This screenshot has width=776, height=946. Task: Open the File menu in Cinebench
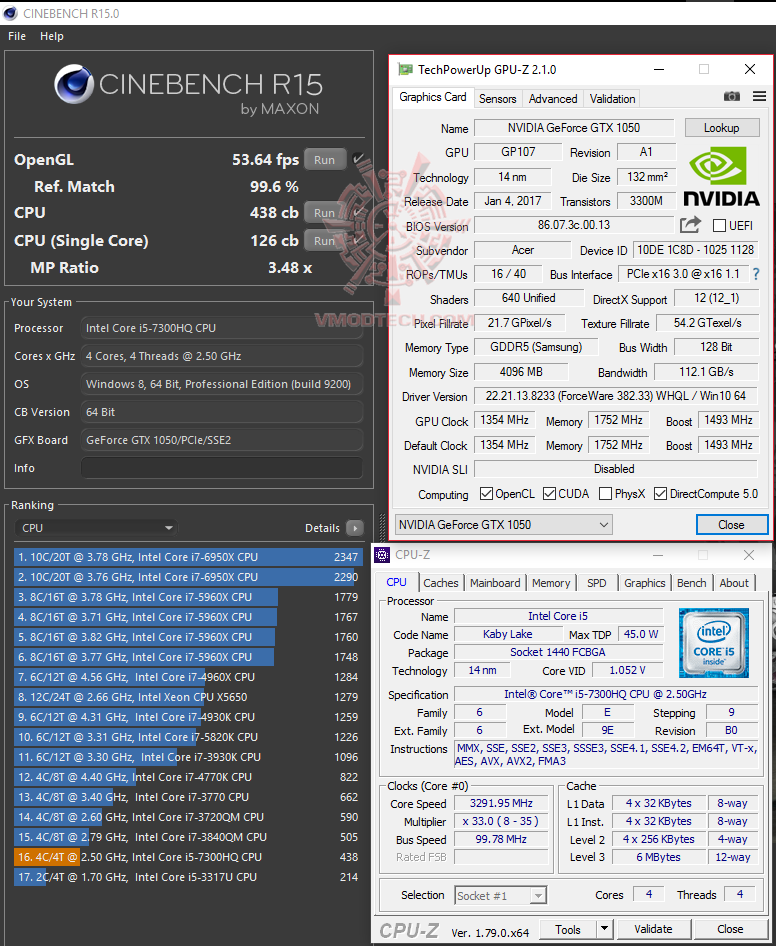[17, 36]
